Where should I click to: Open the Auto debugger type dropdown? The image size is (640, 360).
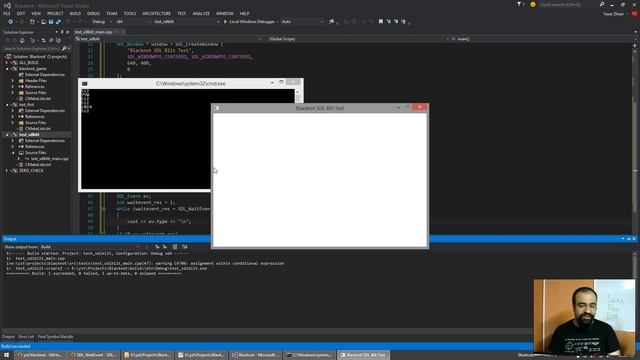301,22
